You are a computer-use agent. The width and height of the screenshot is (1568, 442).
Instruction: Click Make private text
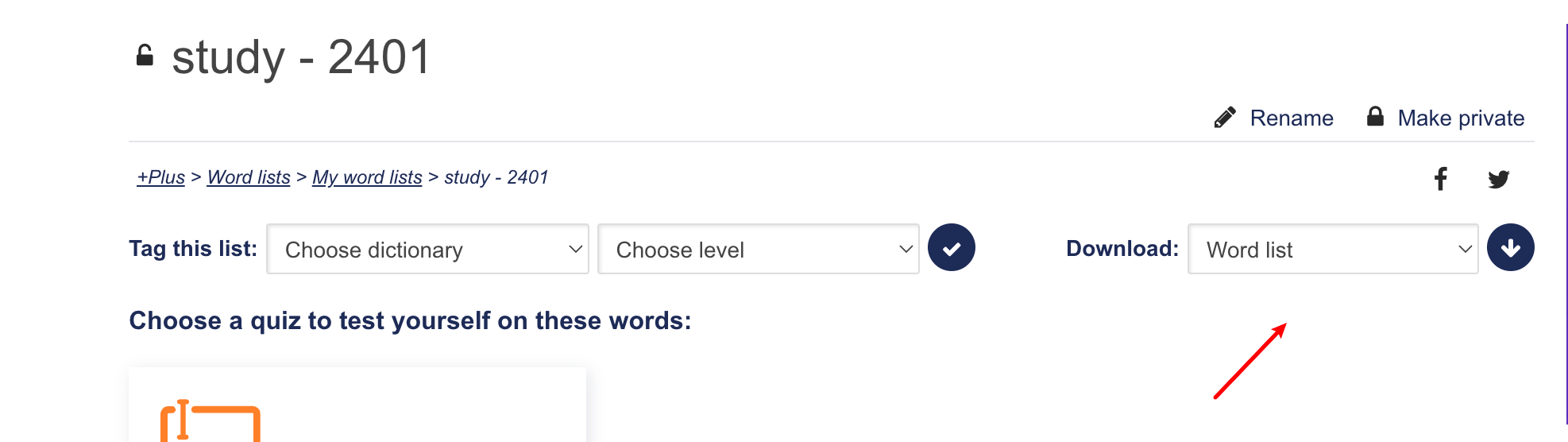point(1461,118)
